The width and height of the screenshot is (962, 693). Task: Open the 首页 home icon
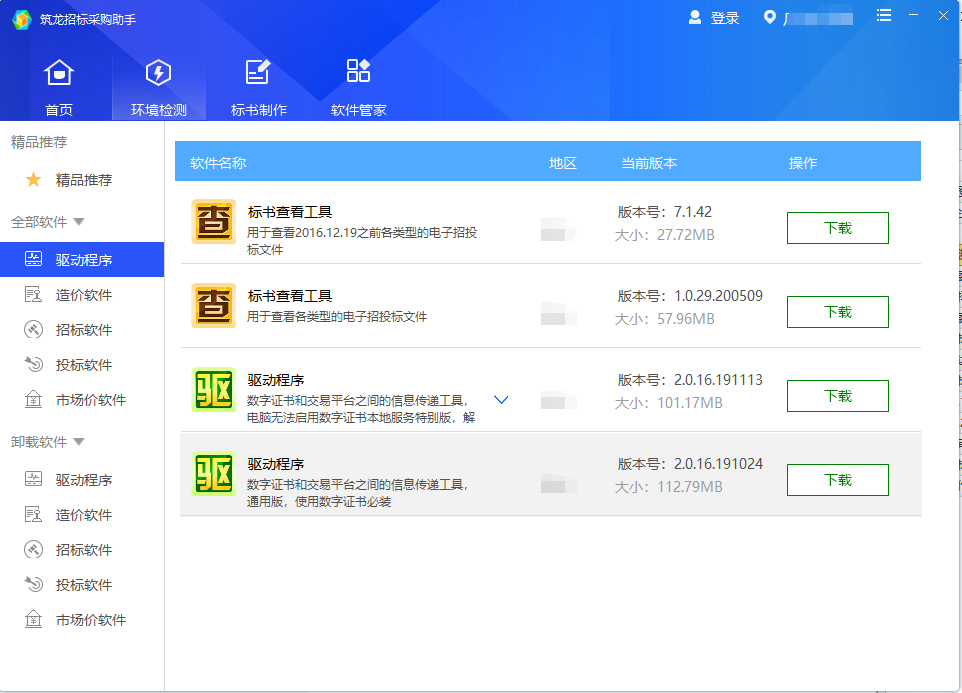59,73
